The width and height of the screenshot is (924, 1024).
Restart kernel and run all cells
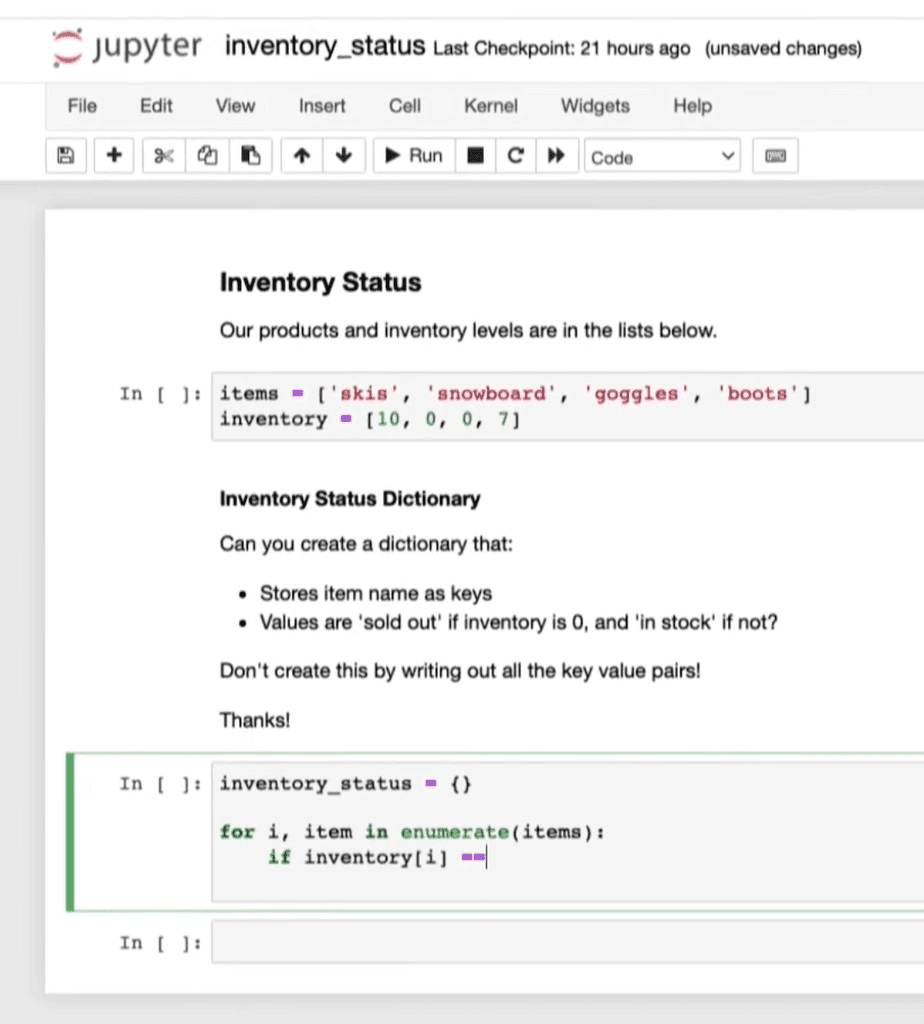556,155
